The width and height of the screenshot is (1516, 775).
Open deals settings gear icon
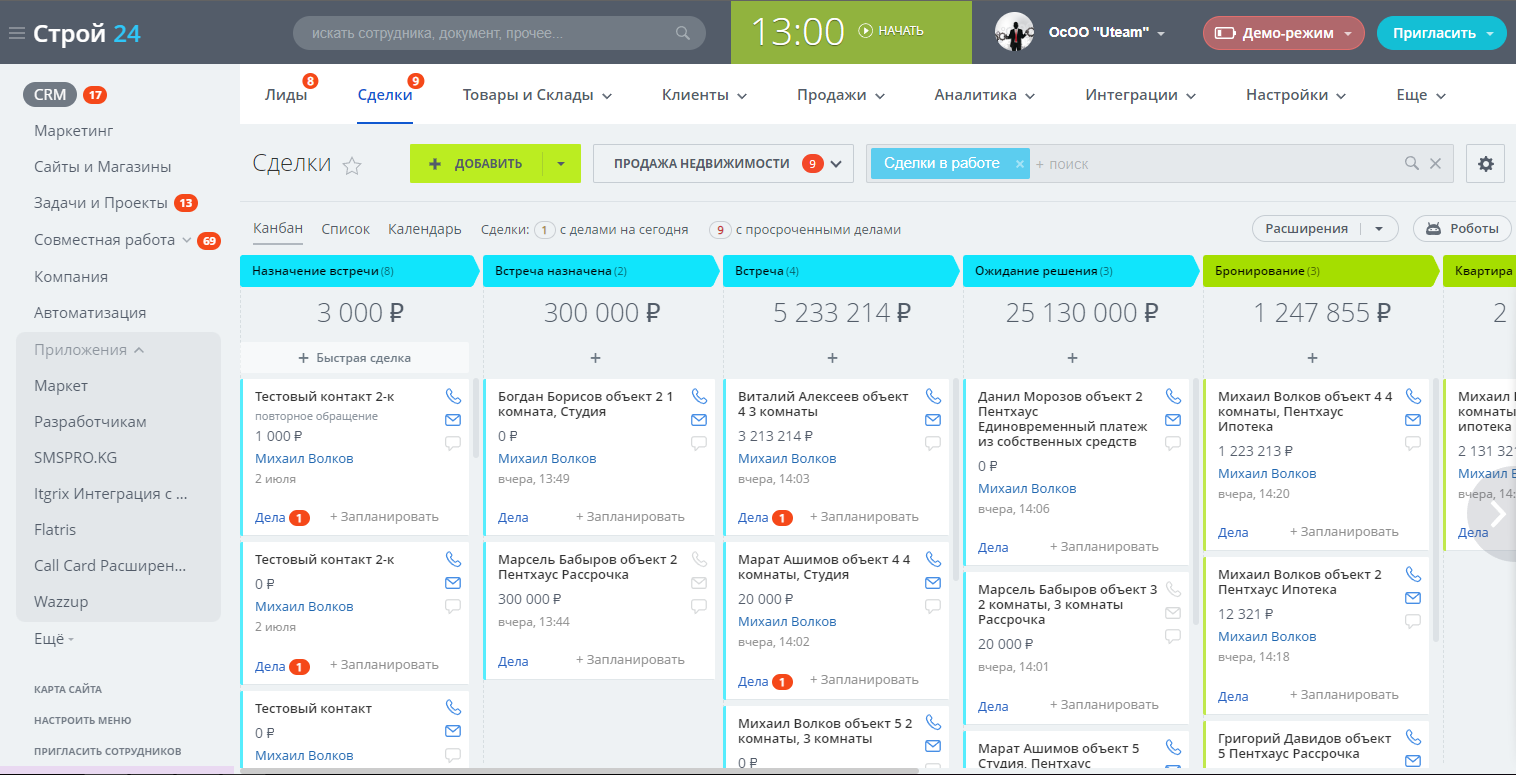1485,164
